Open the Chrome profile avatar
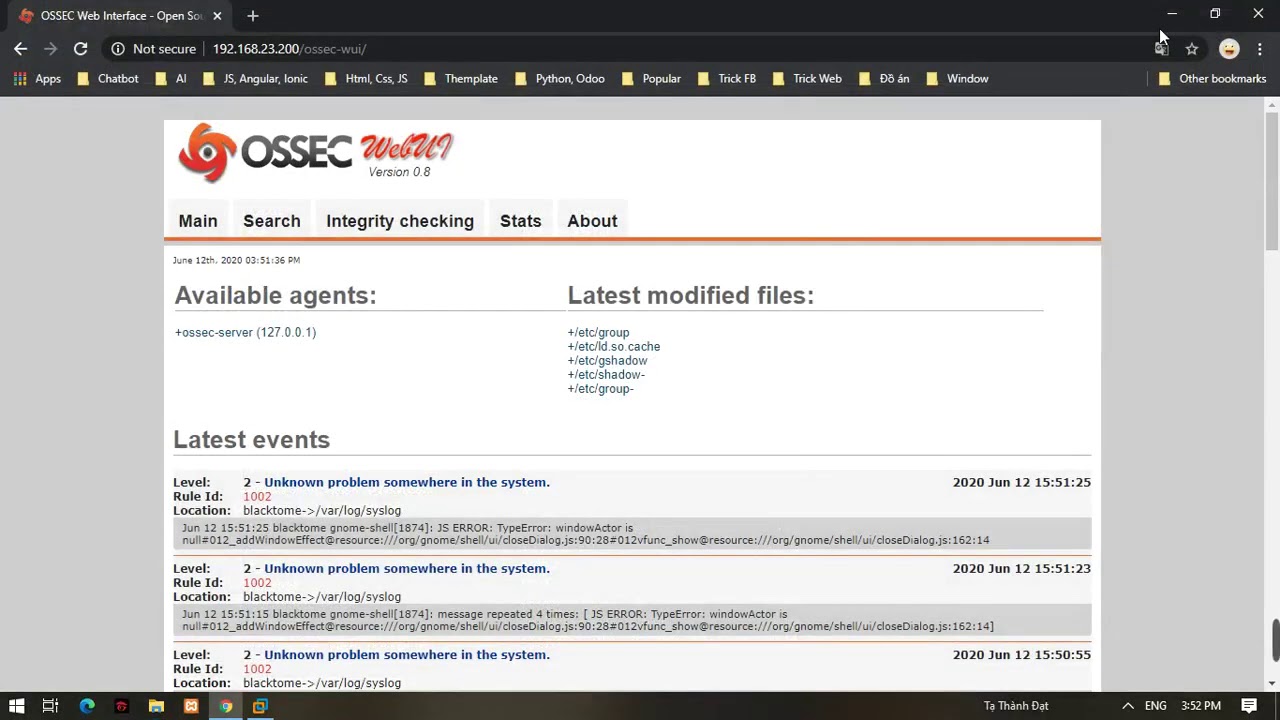This screenshot has height=720, width=1280. [x=1229, y=49]
